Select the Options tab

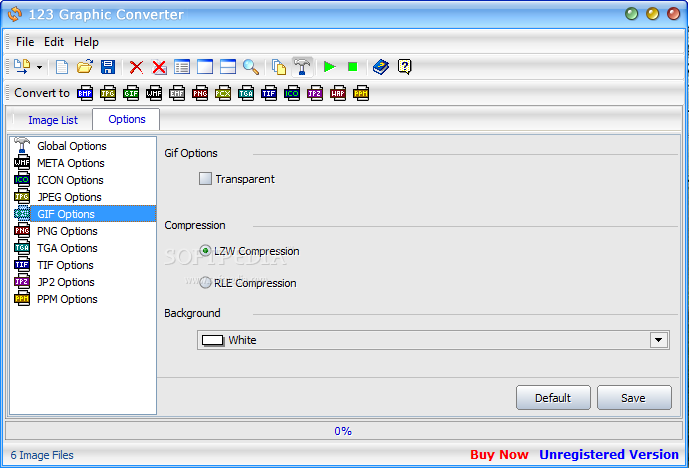(127, 119)
